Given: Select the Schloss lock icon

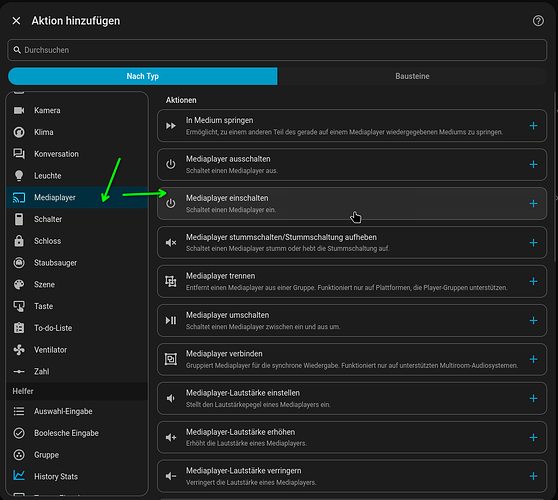Looking at the screenshot, I should tap(19, 241).
